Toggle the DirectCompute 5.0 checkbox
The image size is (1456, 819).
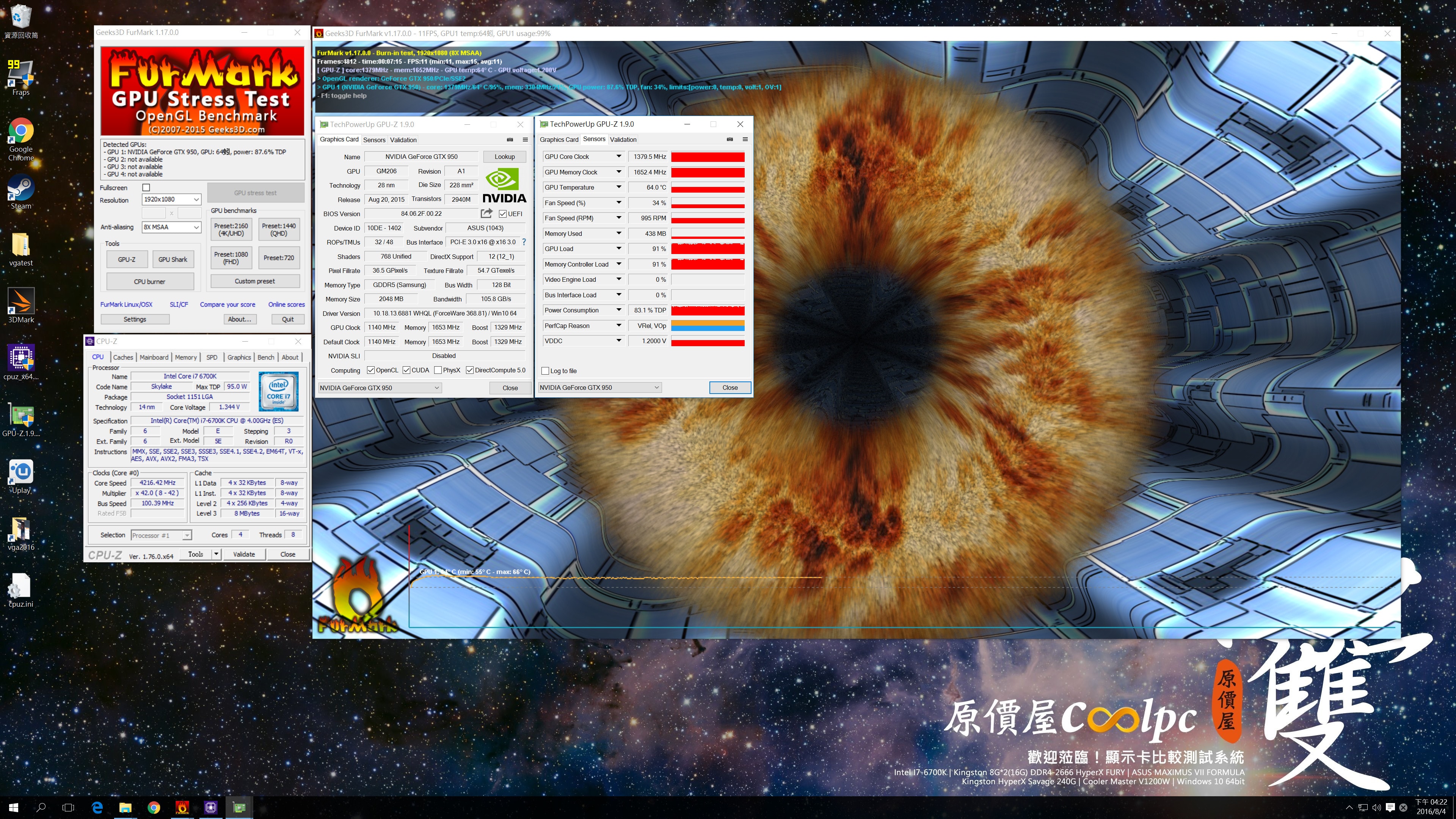(x=470, y=370)
